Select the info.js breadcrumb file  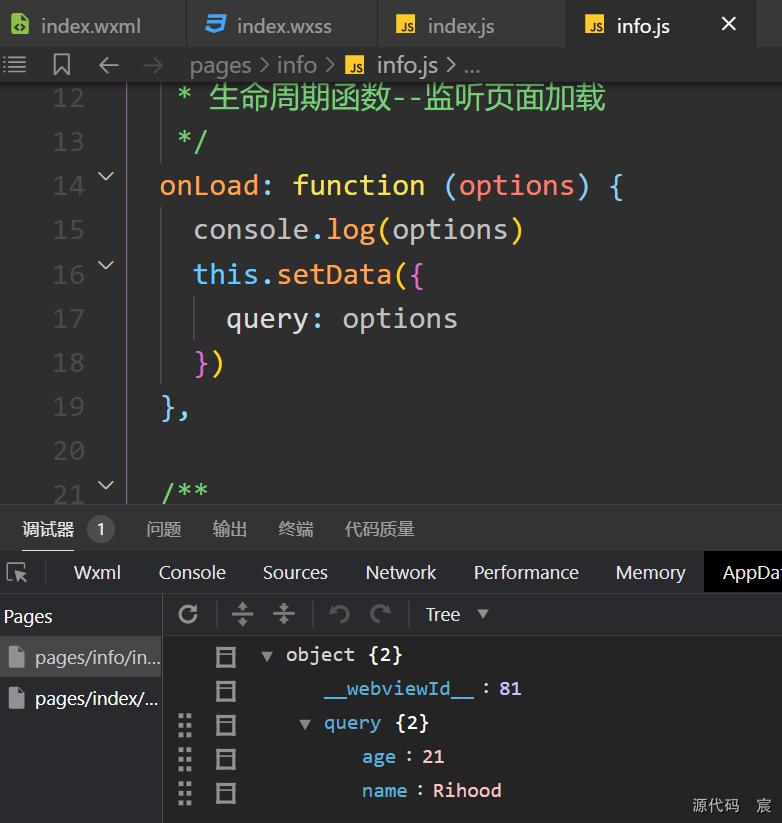pyautogui.click(x=392, y=66)
